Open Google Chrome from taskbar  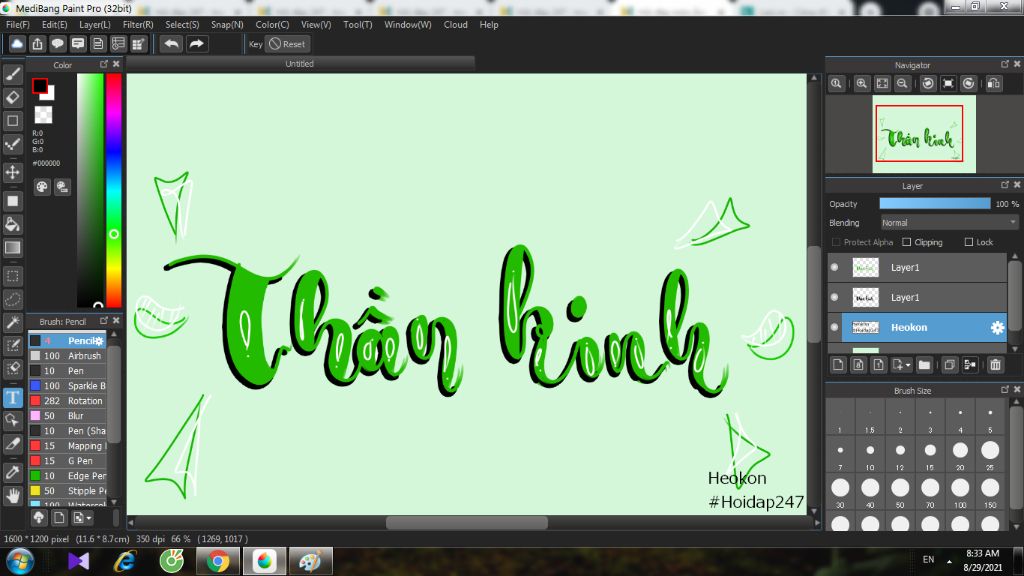[218, 562]
